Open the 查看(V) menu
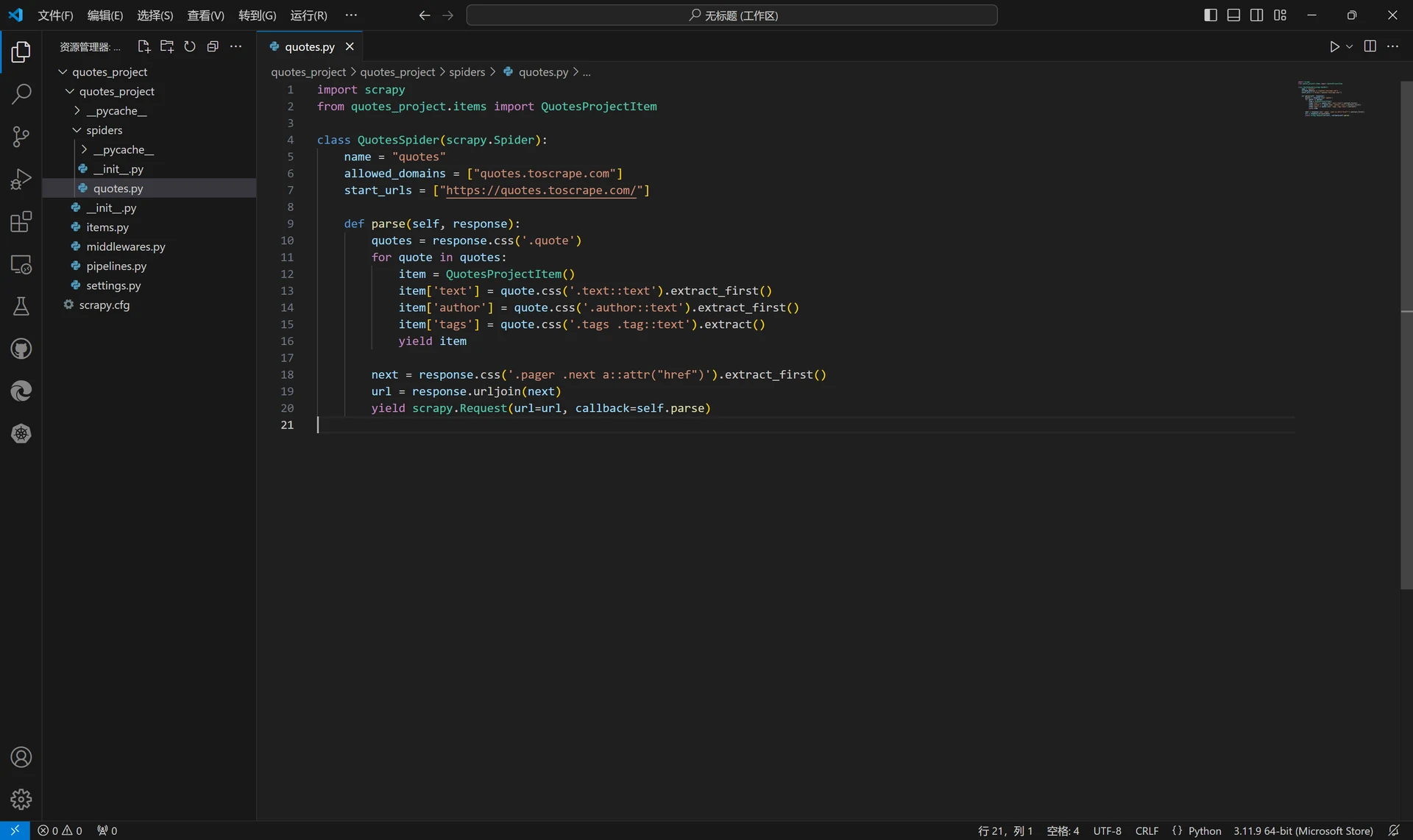 (205, 15)
